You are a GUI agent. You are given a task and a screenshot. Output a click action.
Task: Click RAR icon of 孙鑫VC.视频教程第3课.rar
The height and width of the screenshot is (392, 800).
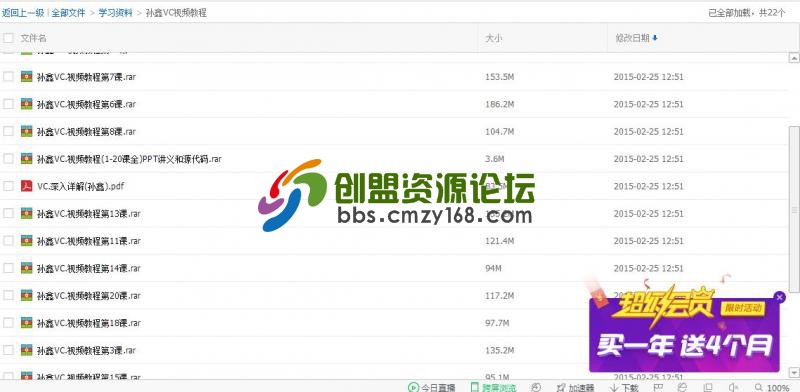tap(27, 350)
